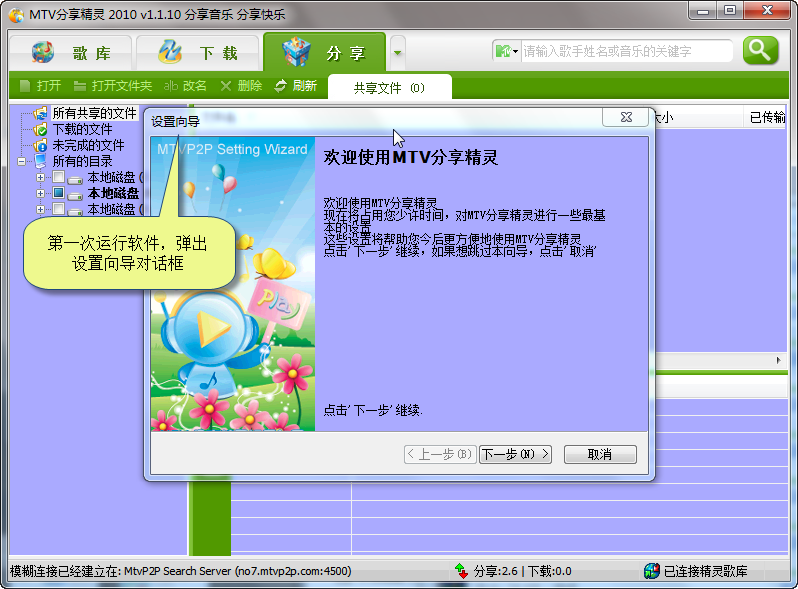Expand the first 本地磁盘 drive node
Viewport: 798px width, 589px height.
pos(40,178)
